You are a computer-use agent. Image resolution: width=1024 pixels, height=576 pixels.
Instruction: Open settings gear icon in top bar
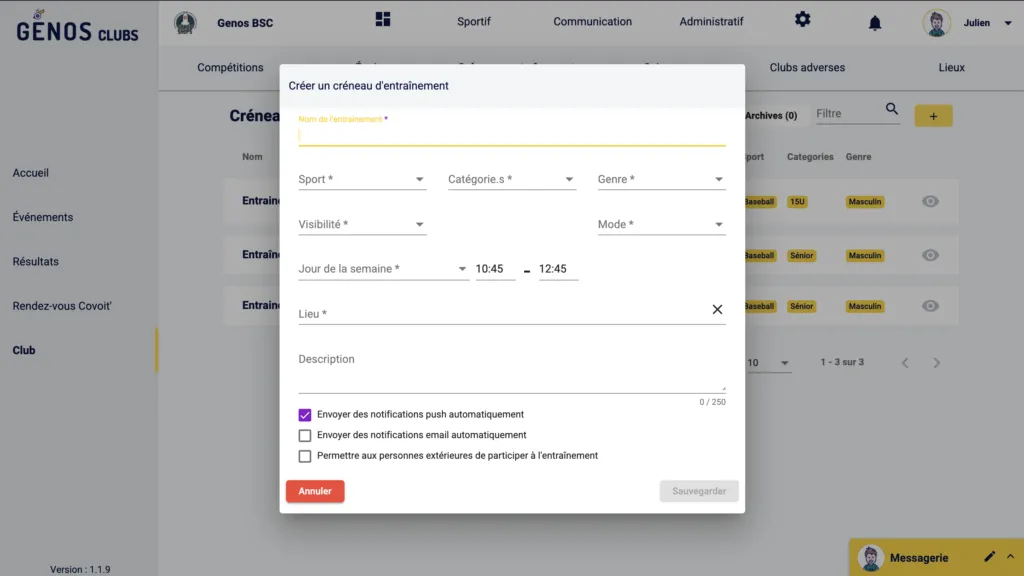[802, 20]
